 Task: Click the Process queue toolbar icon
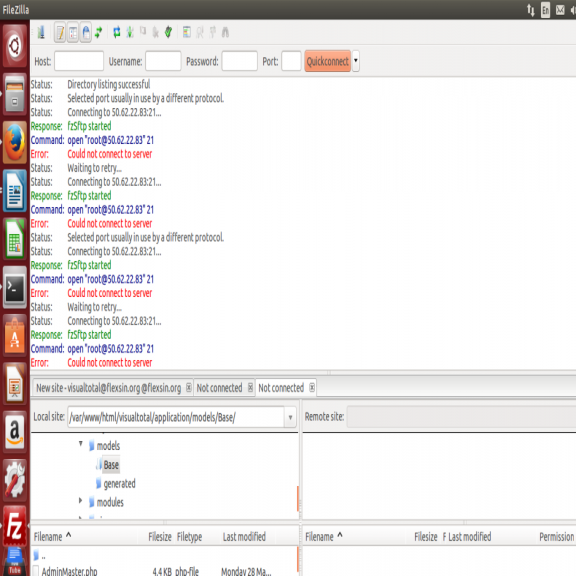pos(130,32)
